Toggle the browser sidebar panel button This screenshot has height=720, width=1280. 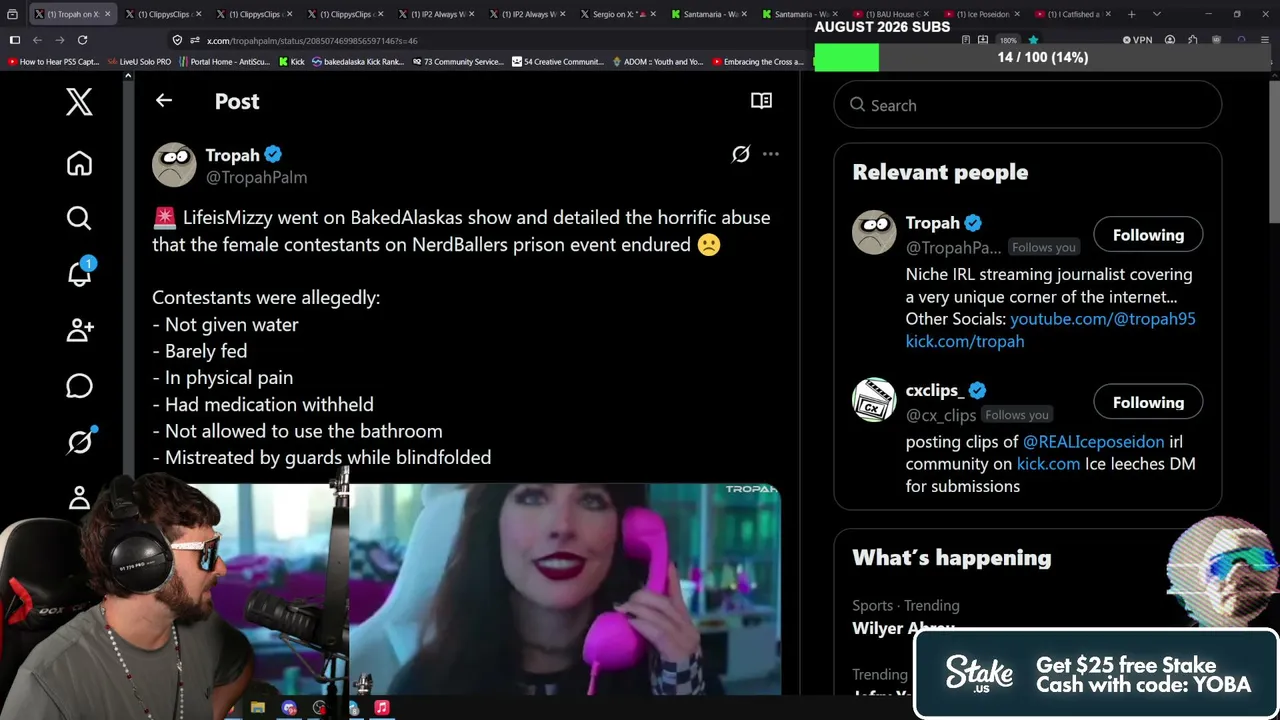(x=15, y=40)
